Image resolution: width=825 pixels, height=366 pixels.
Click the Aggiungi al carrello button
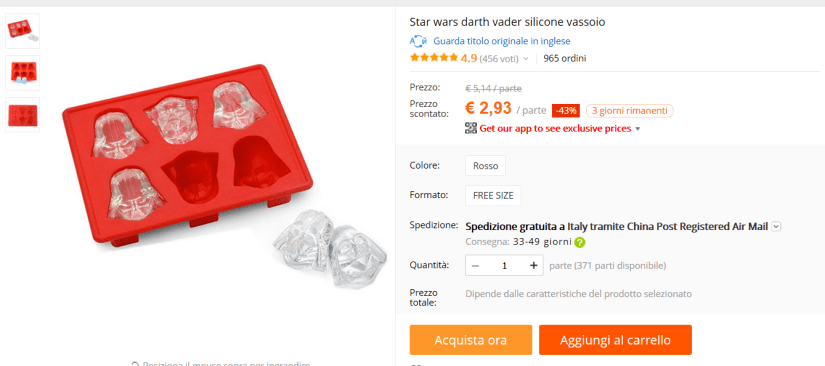tap(615, 340)
